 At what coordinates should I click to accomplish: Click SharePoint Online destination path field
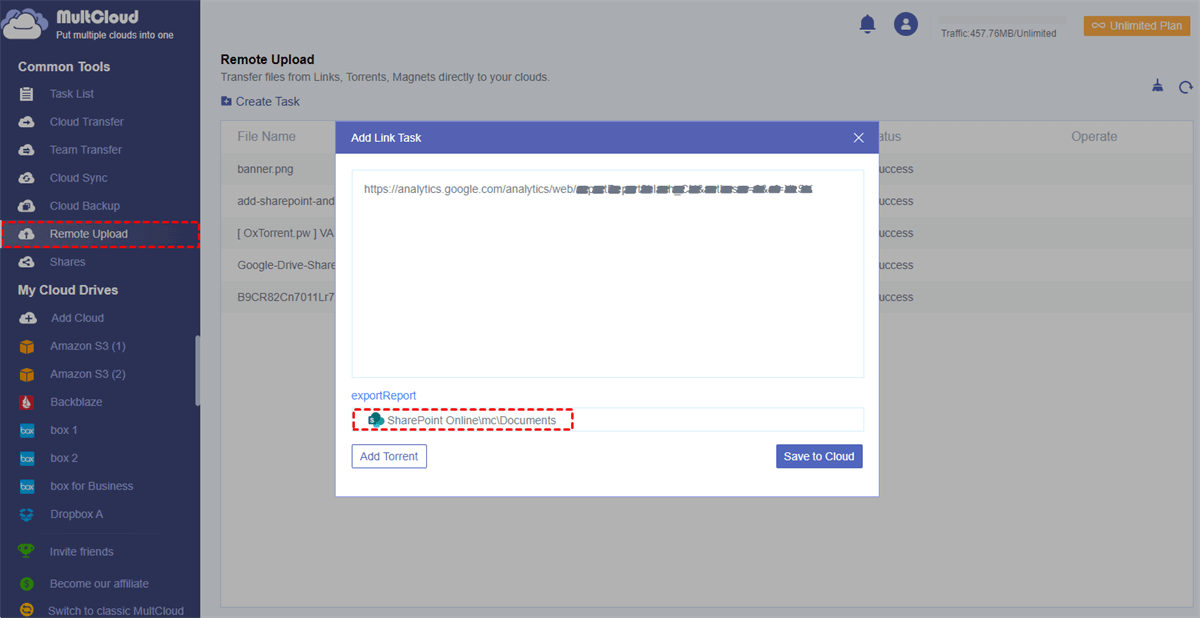coord(608,420)
